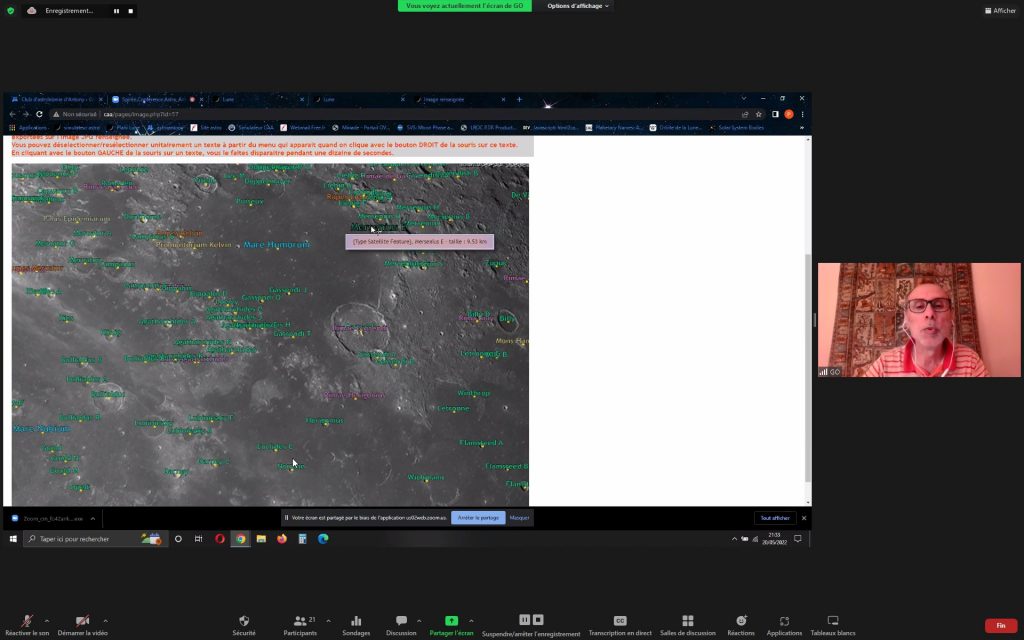Click the Masquer link in sharing bar
The width and height of the screenshot is (1024, 640).
(x=519, y=518)
